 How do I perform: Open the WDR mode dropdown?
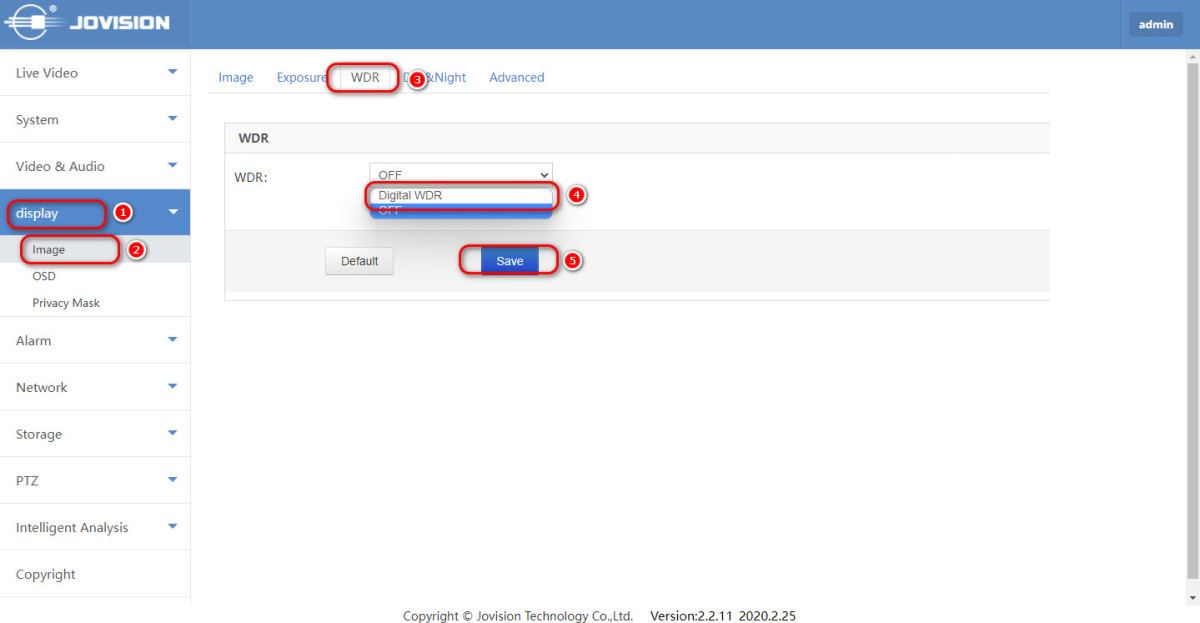[x=460, y=174]
